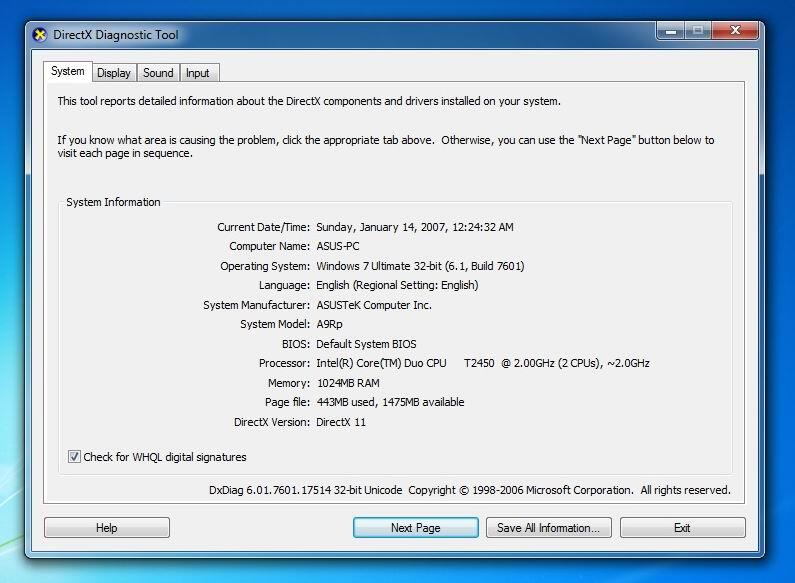Click the System Information group label
The height and width of the screenshot is (583, 795).
(x=113, y=202)
